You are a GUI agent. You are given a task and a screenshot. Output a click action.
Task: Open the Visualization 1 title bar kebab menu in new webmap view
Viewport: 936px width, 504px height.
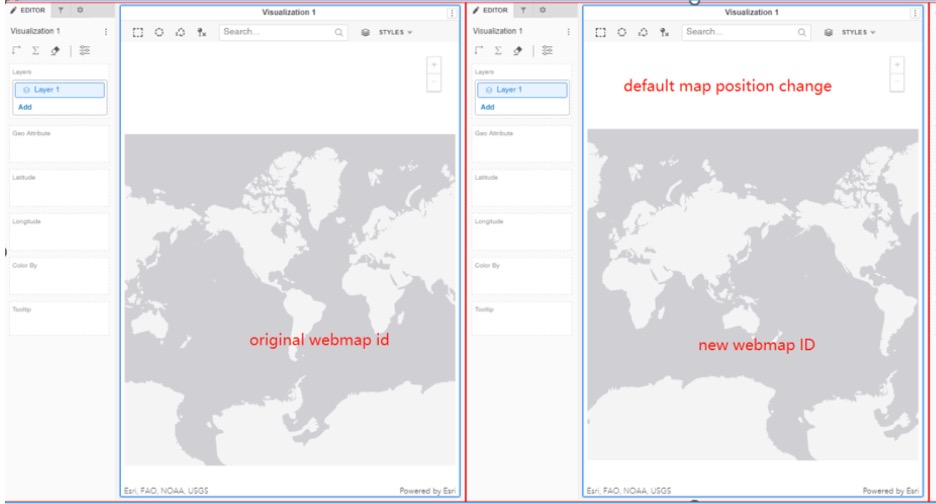[x=914, y=13]
